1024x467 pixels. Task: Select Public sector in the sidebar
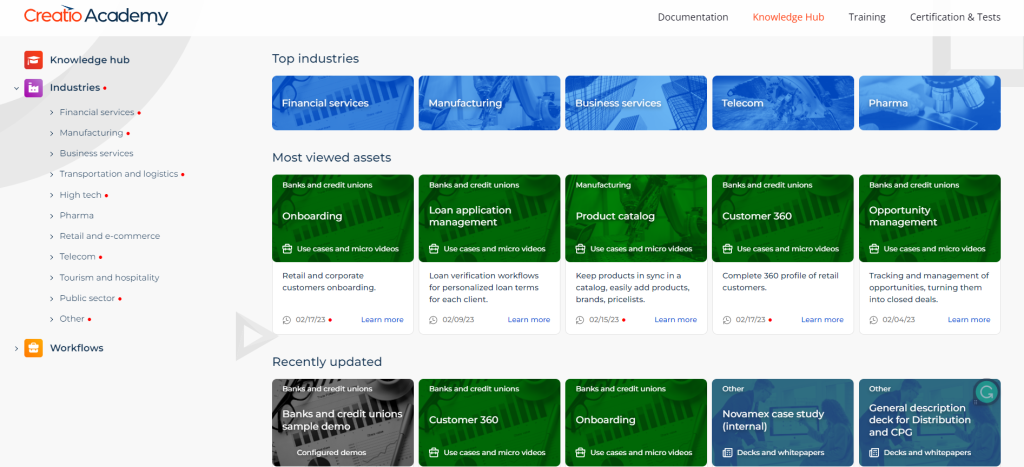(x=88, y=298)
